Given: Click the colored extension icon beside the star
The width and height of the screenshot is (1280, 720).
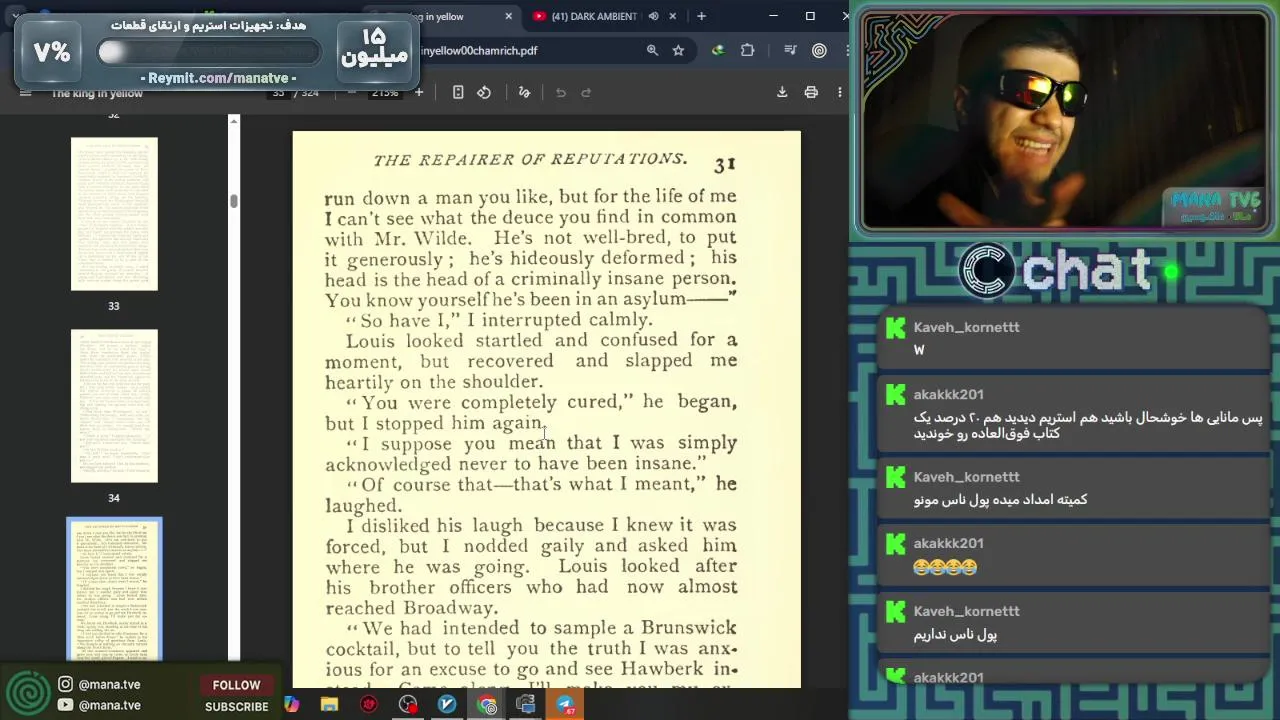Looking at the screenshot, I should click(x=718, y=50).
